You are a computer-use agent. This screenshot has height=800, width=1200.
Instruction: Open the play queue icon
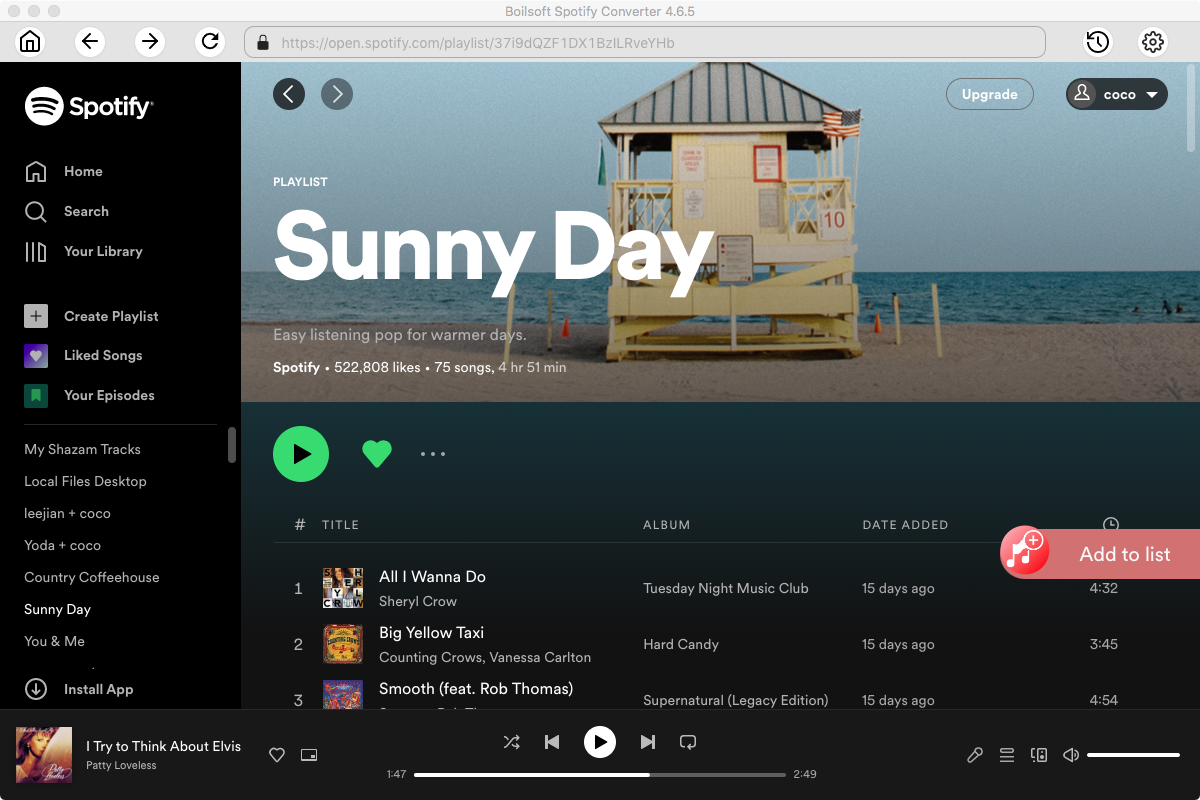(x=1007, y=755)
